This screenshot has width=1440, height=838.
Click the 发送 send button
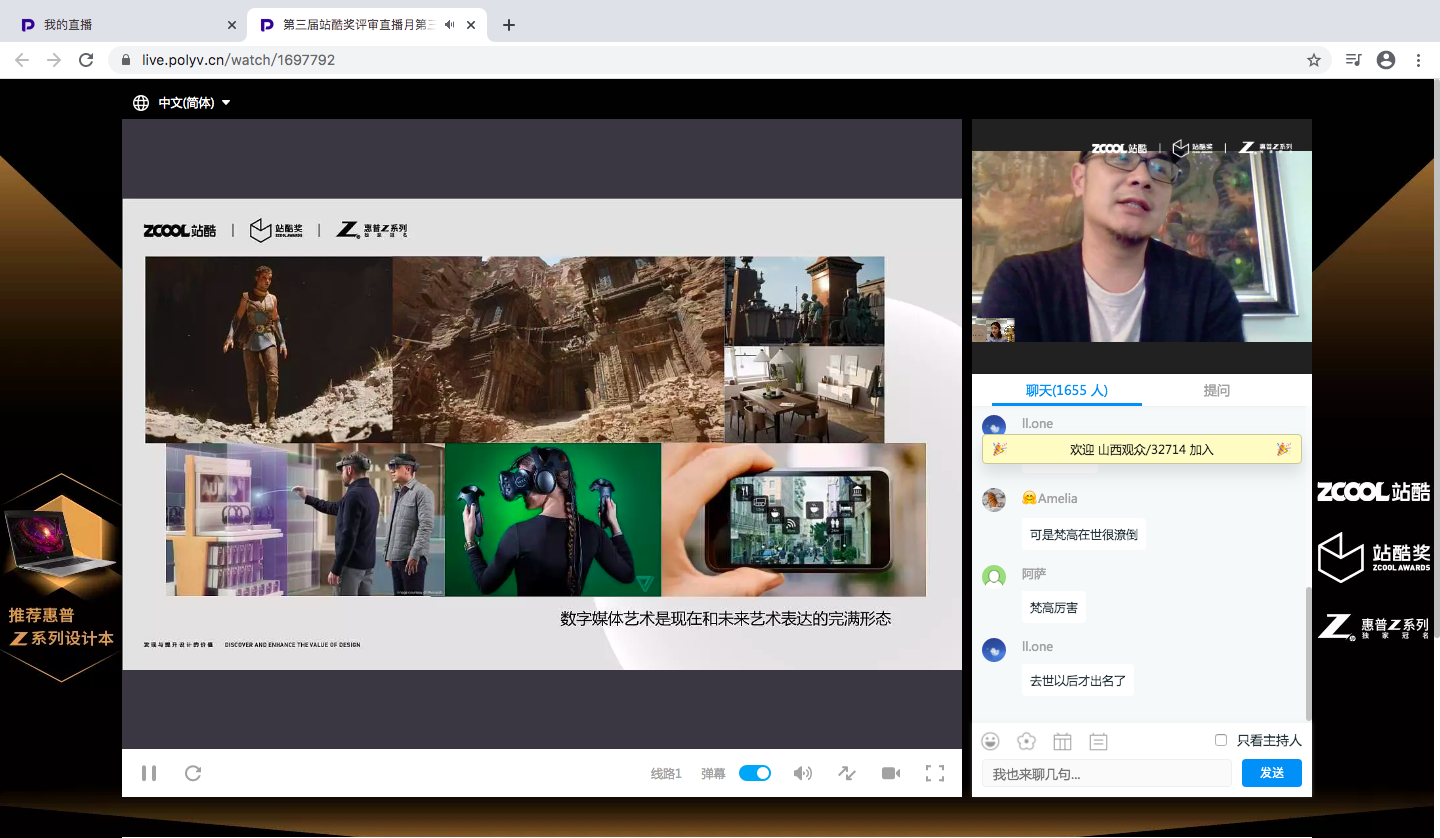1272,773
